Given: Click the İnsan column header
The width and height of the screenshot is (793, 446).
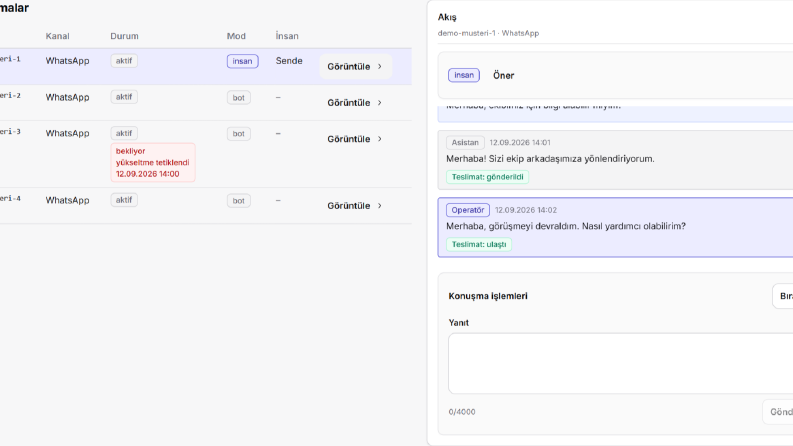Looking at the screenshot, I should click(287, 36).
